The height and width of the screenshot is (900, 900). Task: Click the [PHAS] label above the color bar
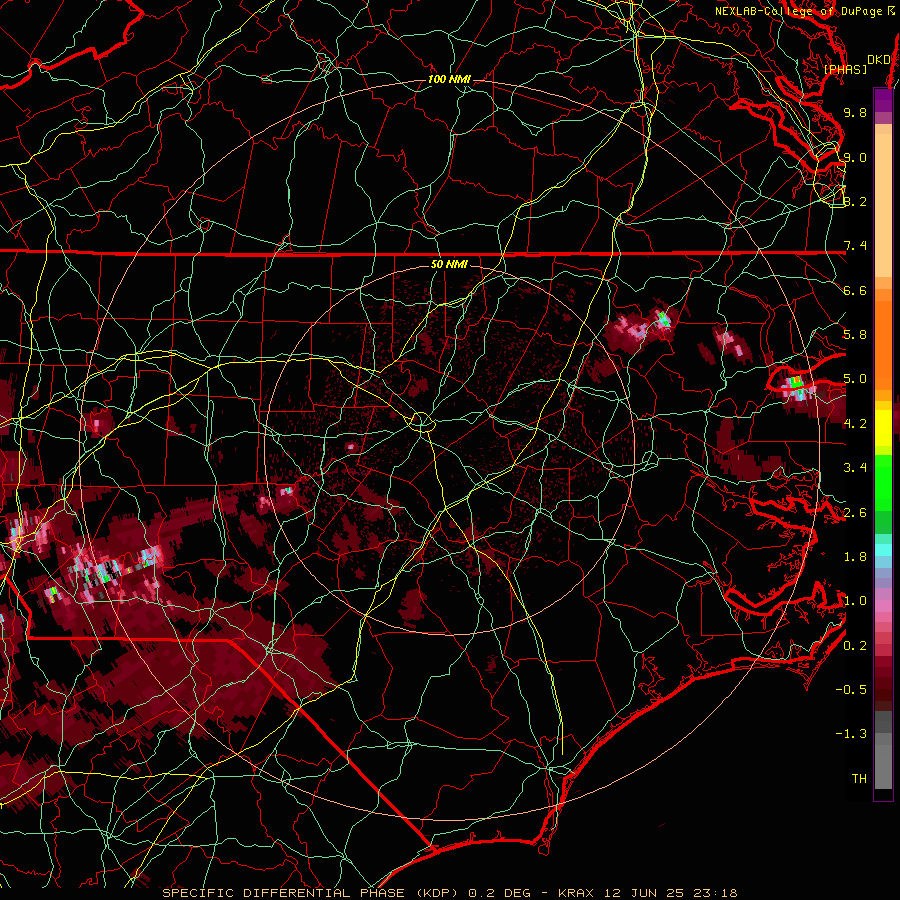(x=845, y=69)
